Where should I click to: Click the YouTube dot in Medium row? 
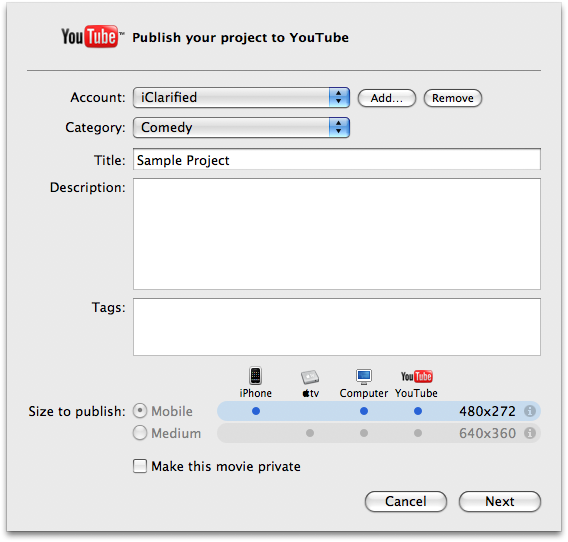[418, 433]
